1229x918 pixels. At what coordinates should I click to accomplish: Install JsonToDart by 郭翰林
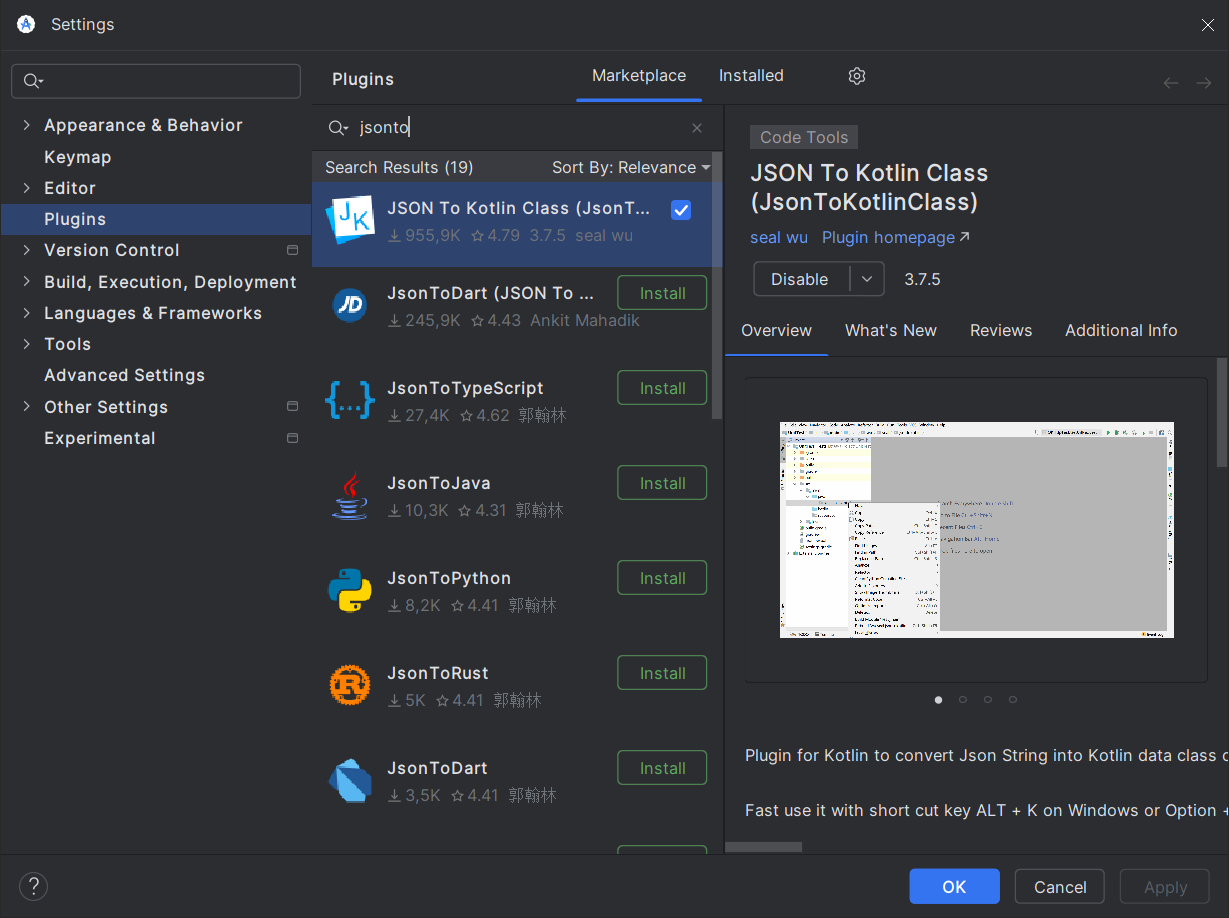coord(662,768)
